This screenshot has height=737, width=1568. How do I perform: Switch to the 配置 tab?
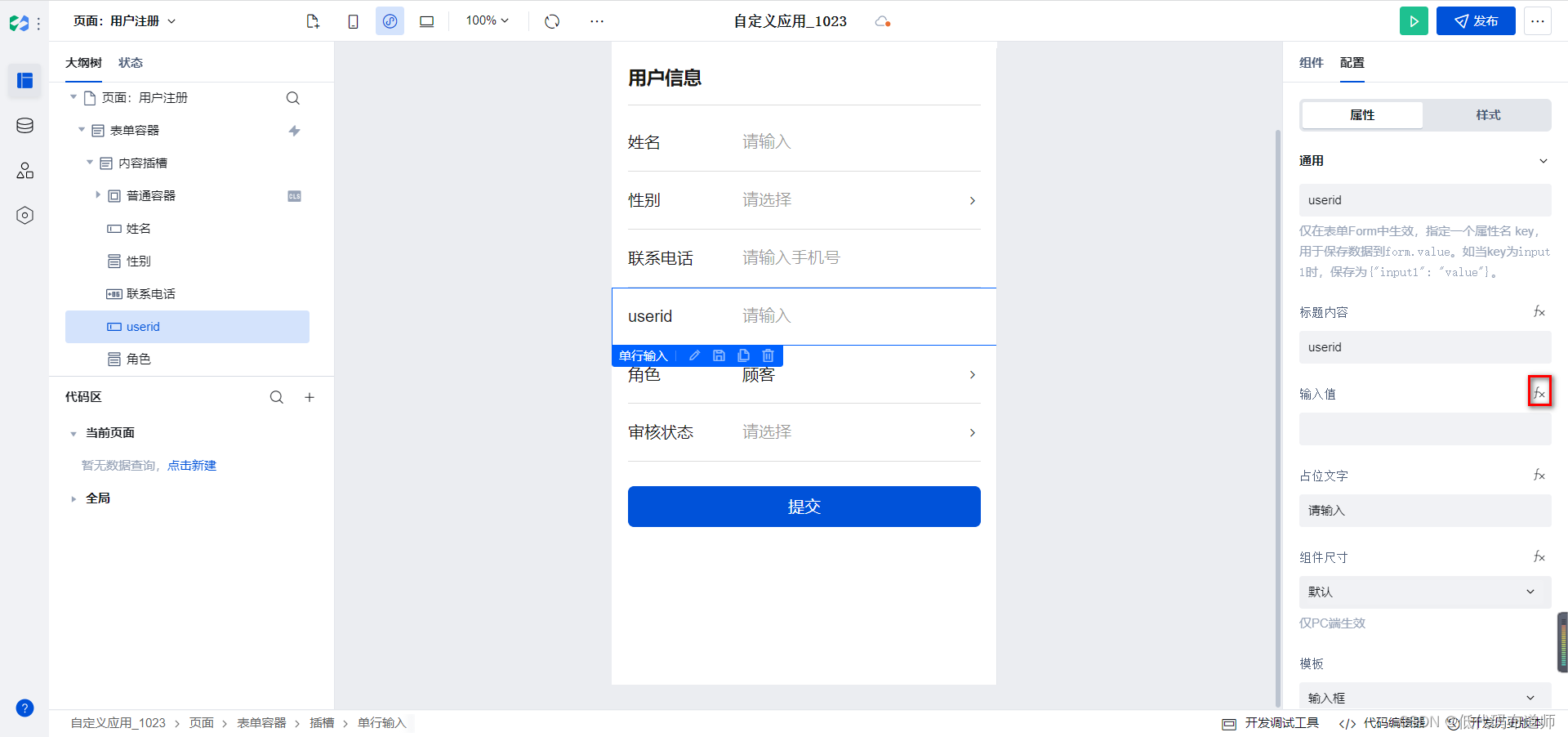point(1352,63)
